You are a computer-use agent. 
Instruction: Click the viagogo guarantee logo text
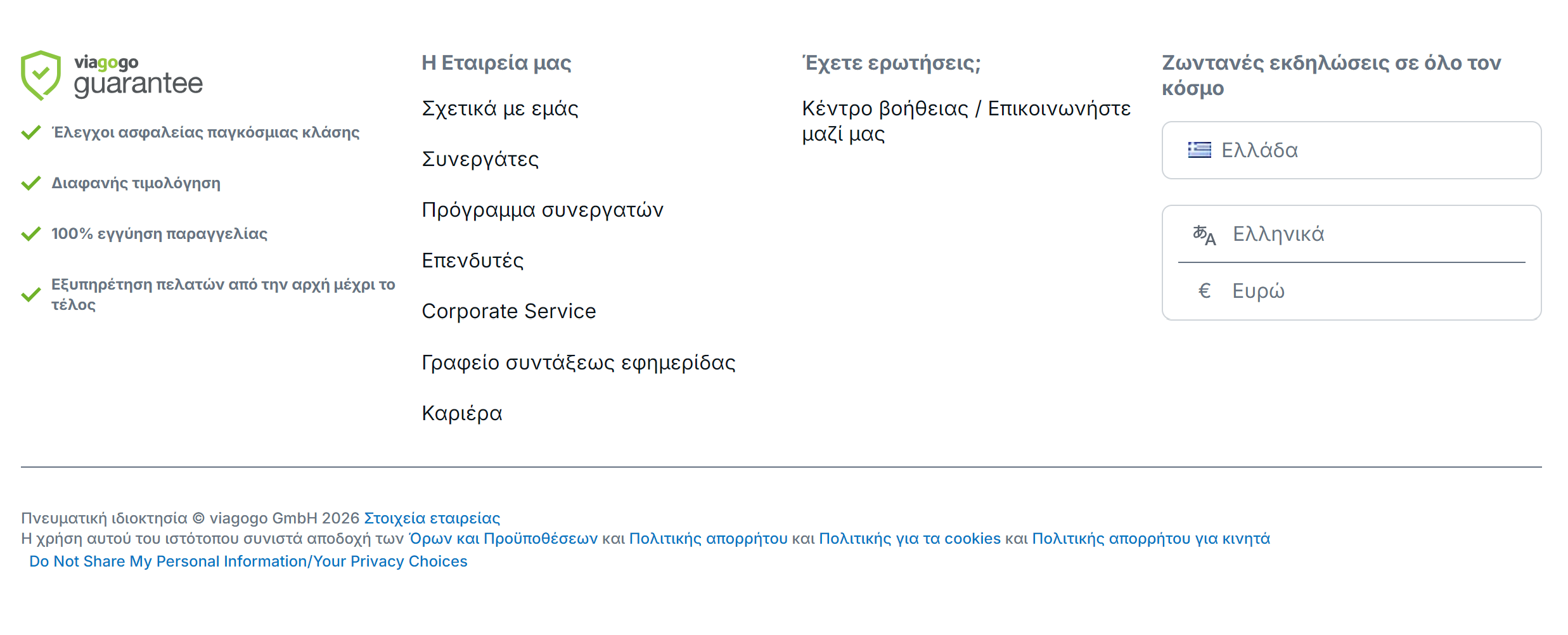click(138, 76)
